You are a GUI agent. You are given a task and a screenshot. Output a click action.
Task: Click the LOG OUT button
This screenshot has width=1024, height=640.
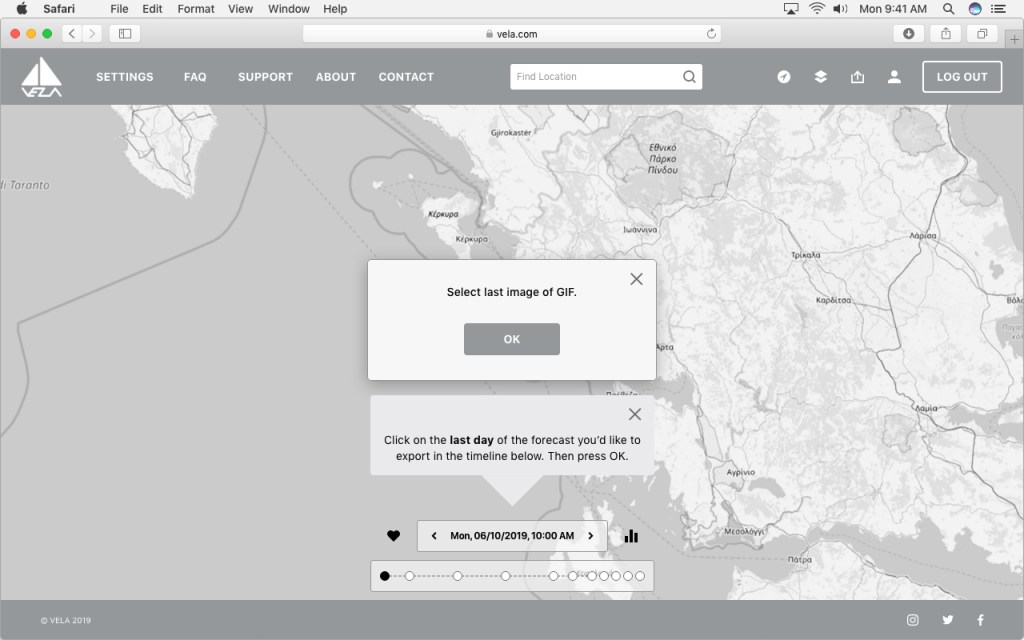point(961,77)
